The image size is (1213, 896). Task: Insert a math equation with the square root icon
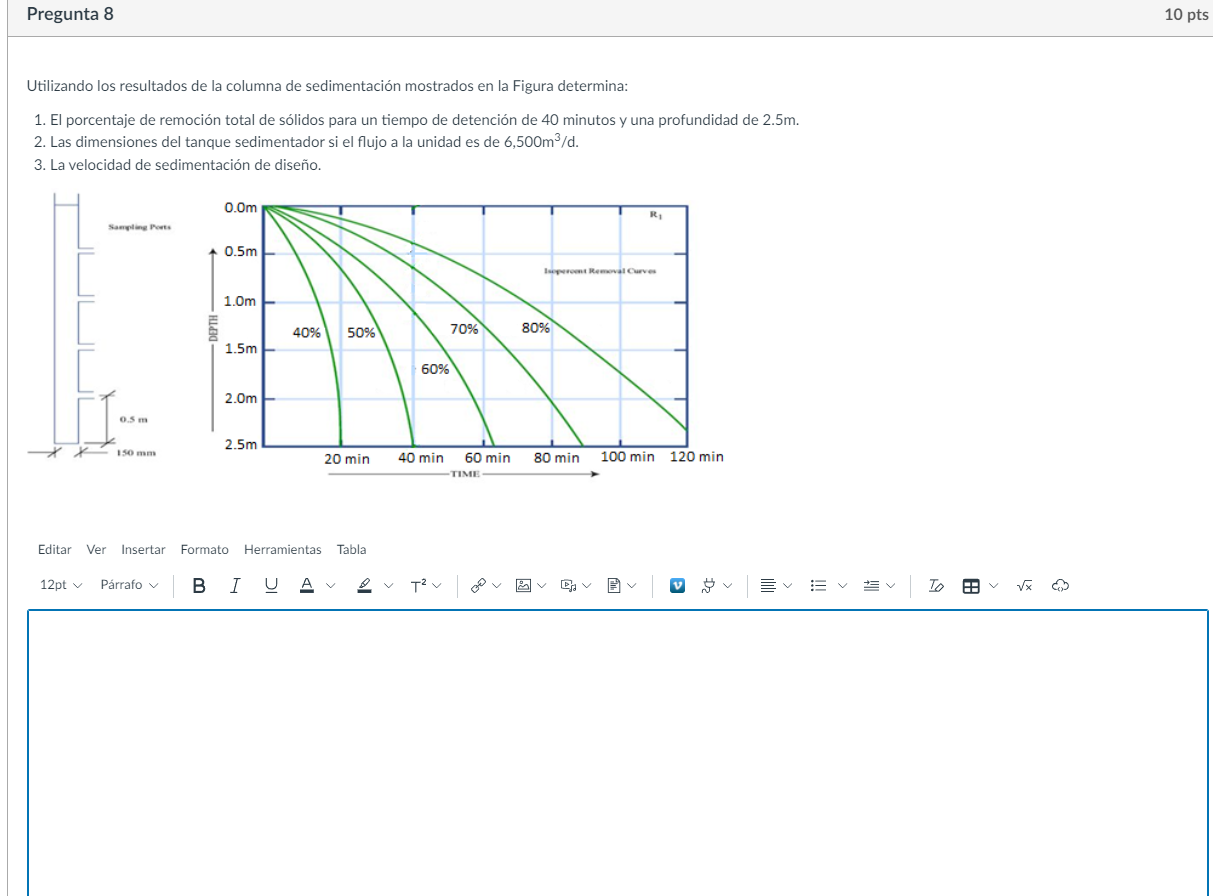pyautogui.click(x=1023, y=585)
